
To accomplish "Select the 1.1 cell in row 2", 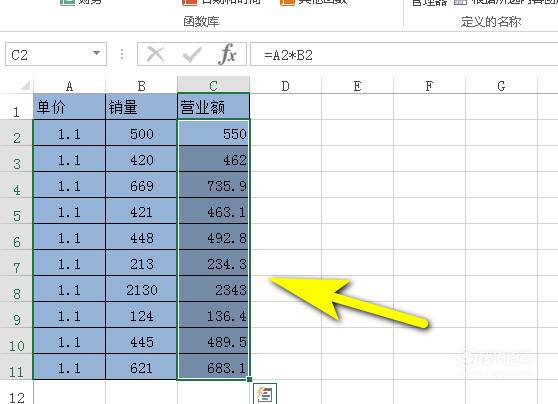I will click(69, 133).
